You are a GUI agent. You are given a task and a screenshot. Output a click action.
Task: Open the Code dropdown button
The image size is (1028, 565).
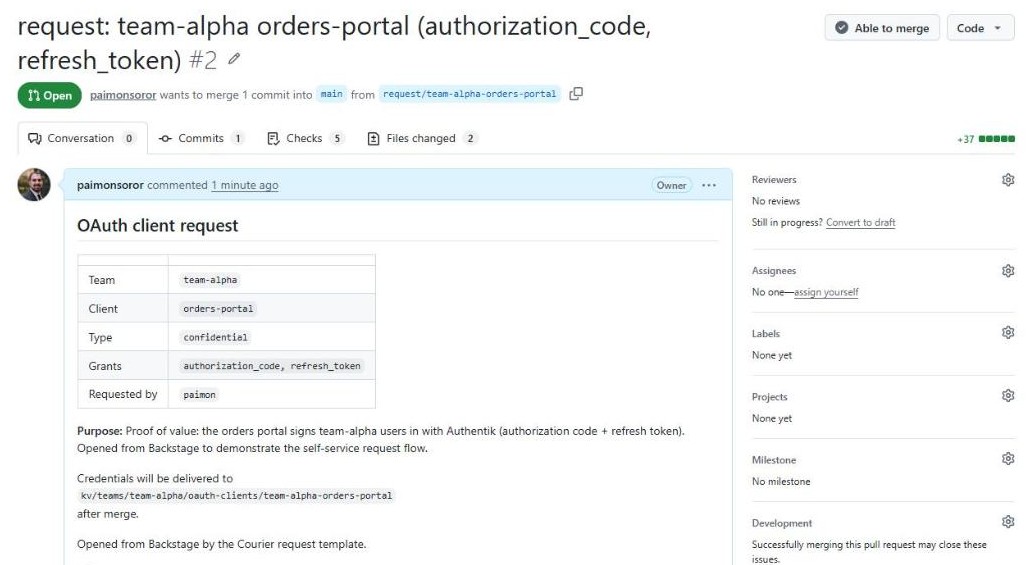pyautogui.click(x=980, y=28)
